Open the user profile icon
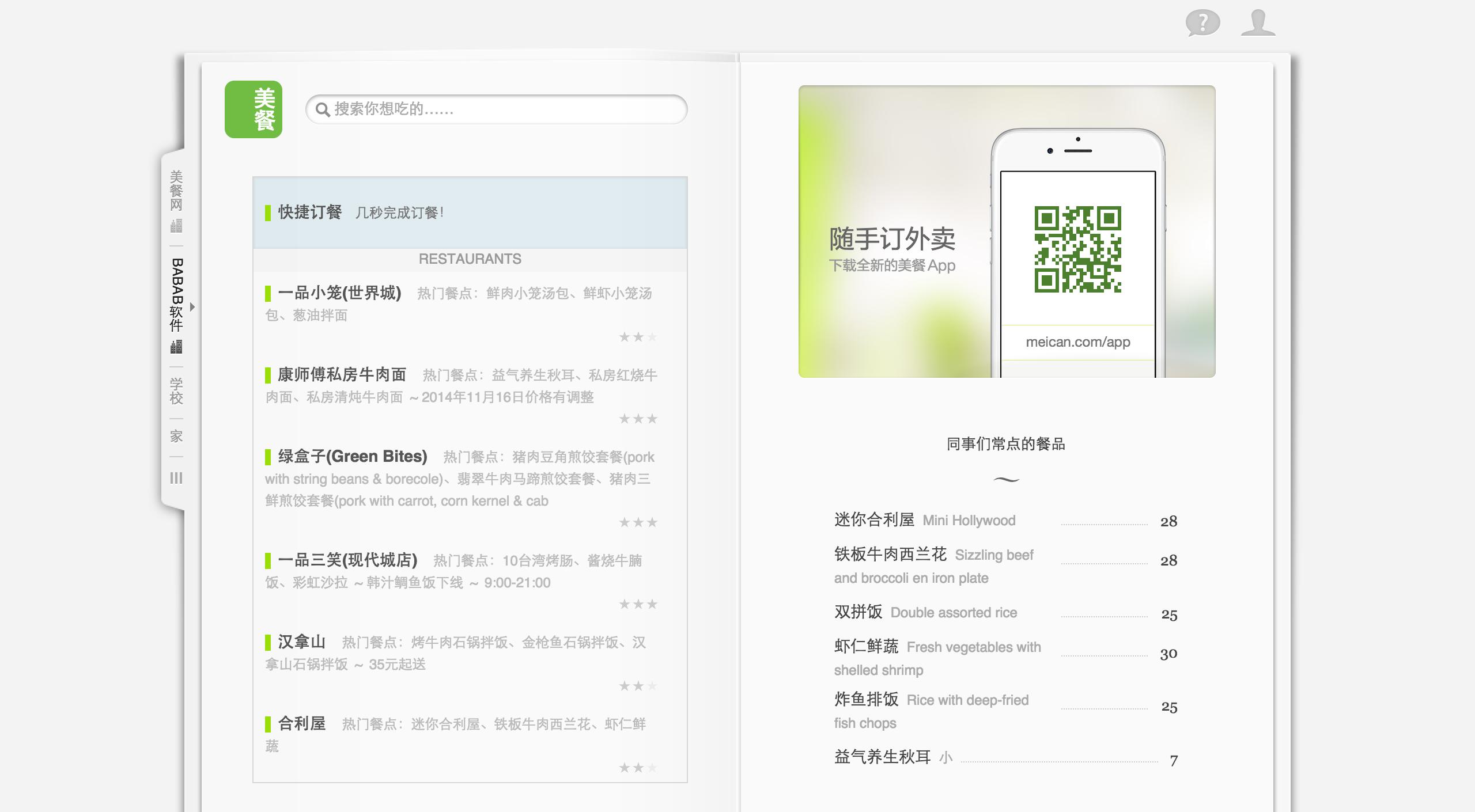 point(1258,23)
